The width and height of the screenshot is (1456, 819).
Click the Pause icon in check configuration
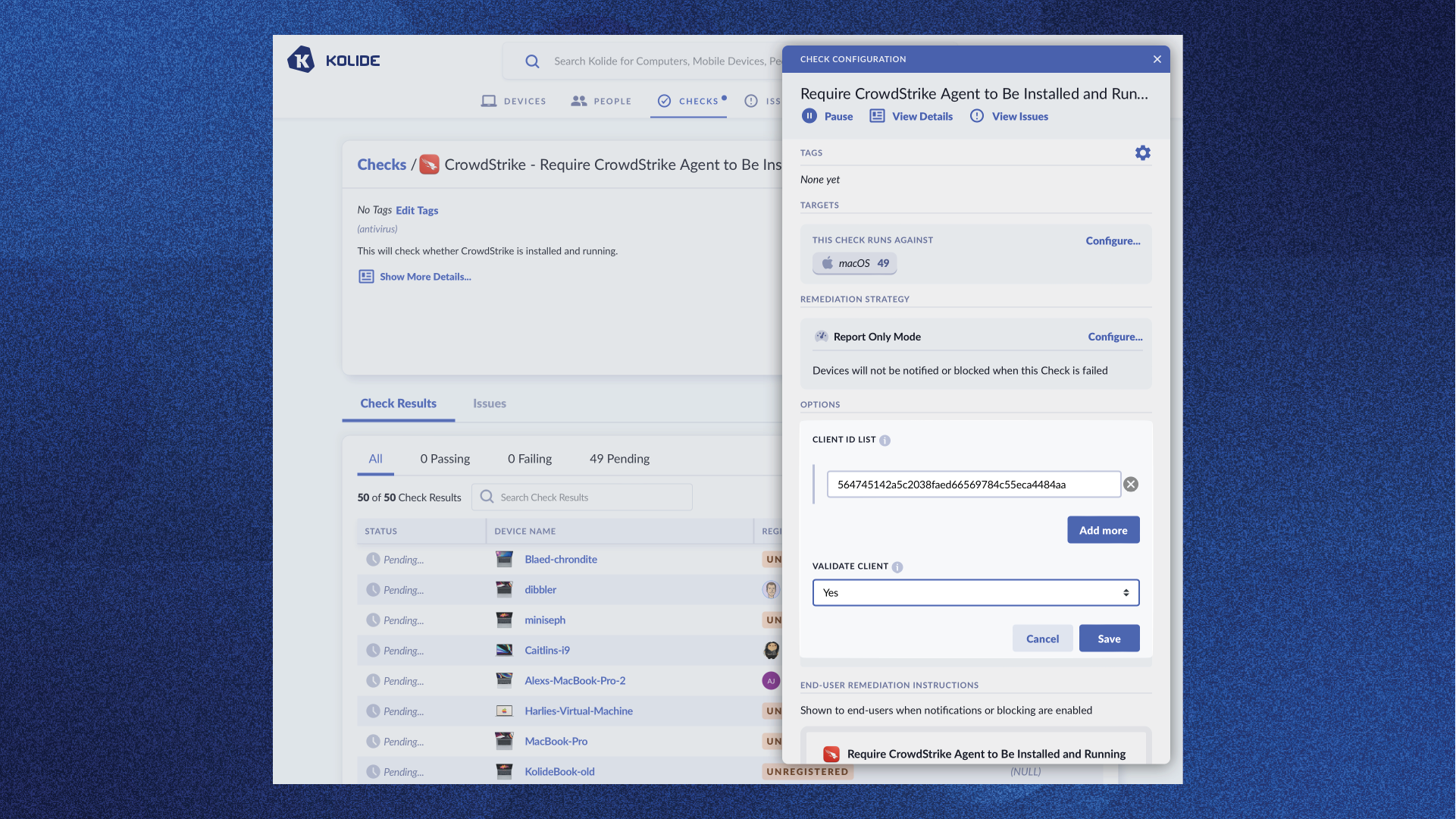(809, 116)
